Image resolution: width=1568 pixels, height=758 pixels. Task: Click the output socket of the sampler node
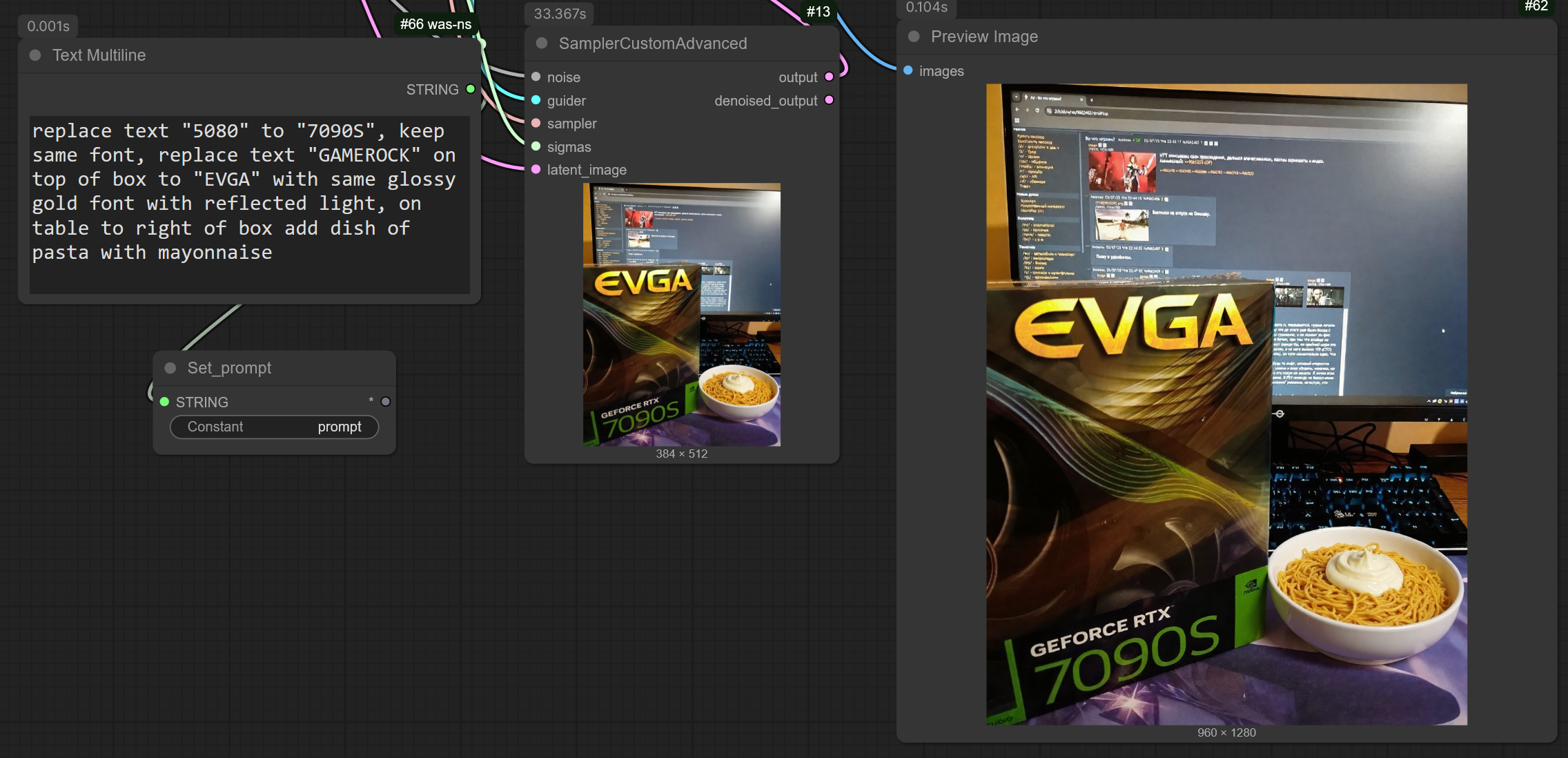click(x=829, y=77)
